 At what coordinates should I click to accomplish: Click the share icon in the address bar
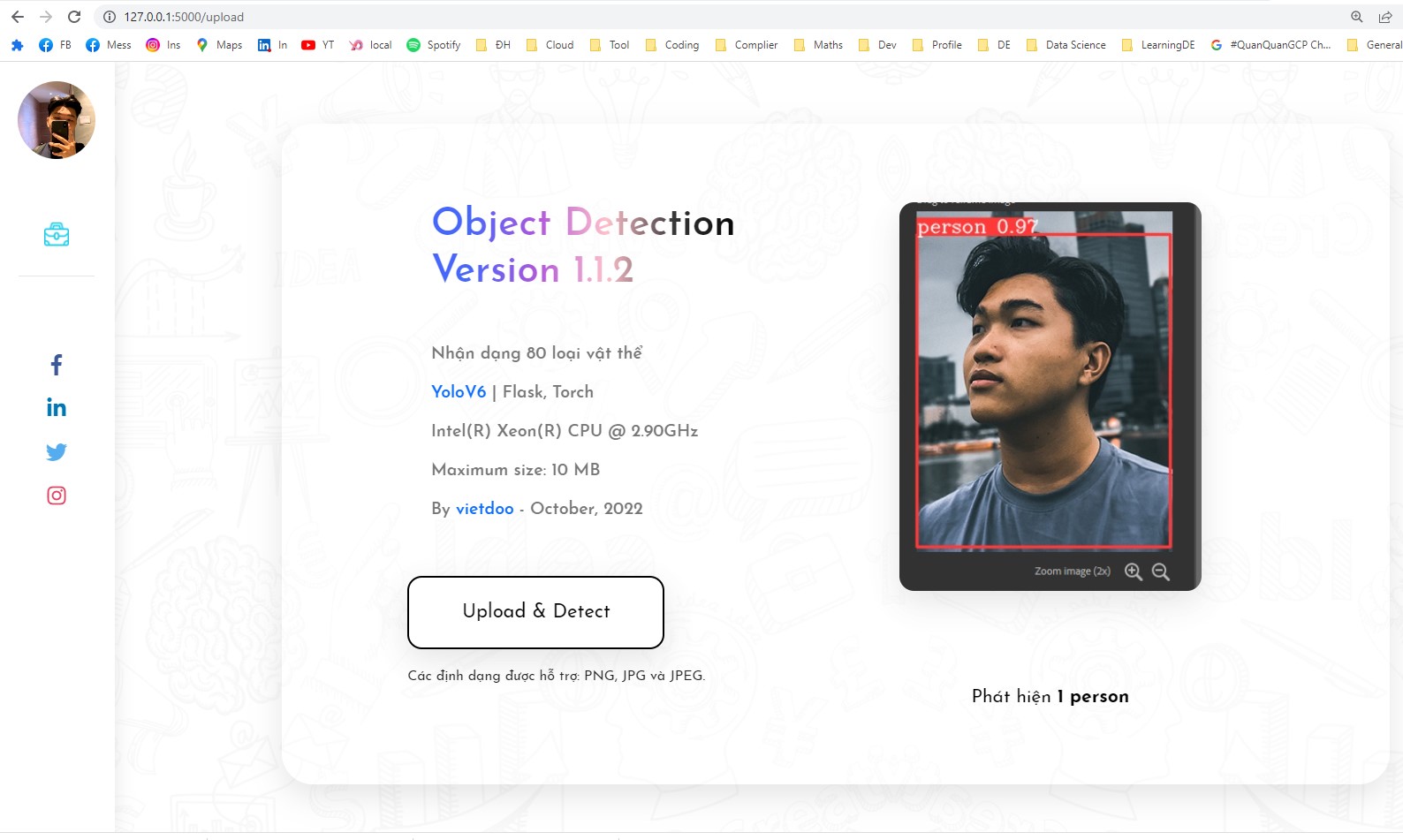1384,17
